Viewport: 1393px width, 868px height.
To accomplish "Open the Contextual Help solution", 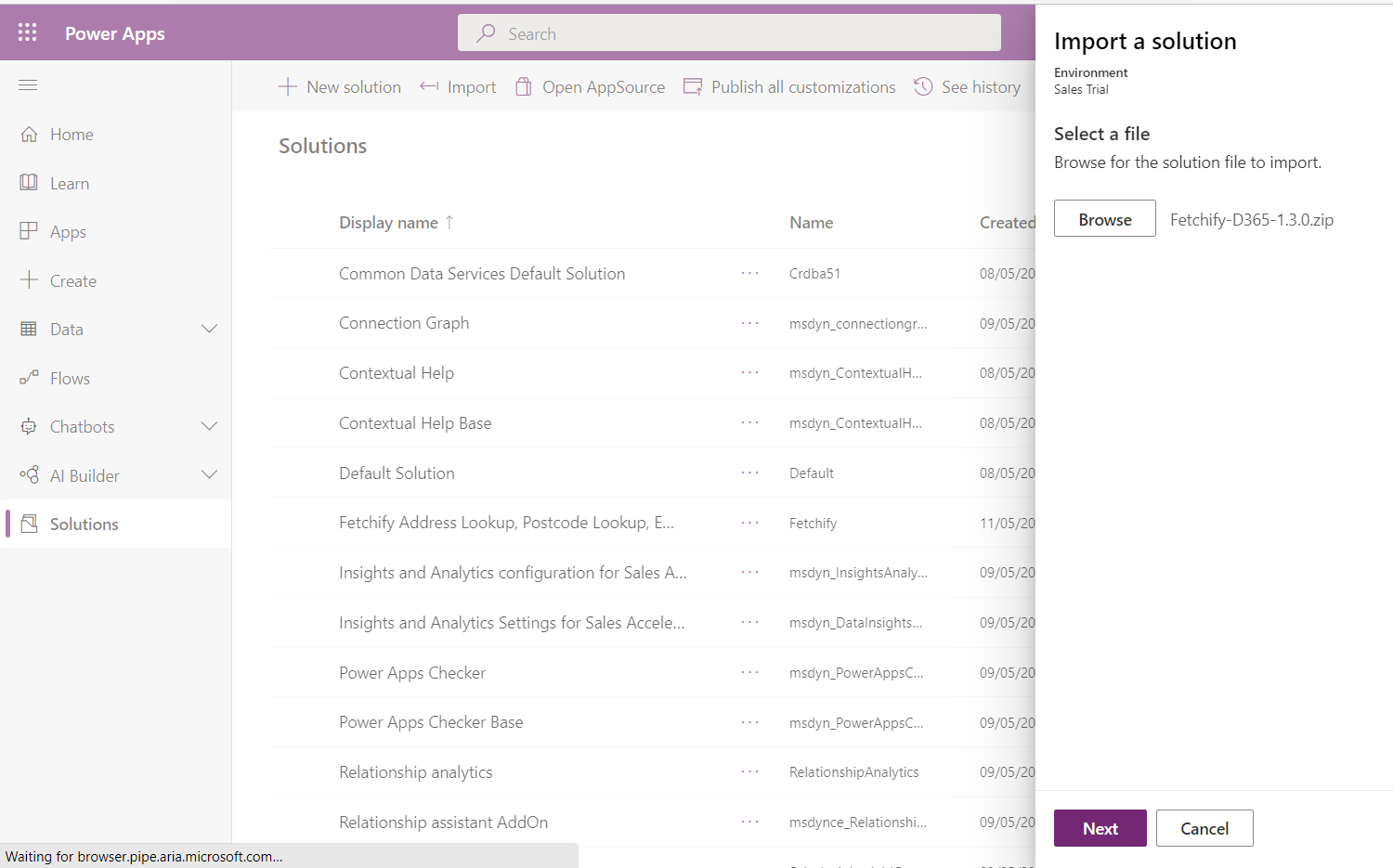I will (397, 373).
